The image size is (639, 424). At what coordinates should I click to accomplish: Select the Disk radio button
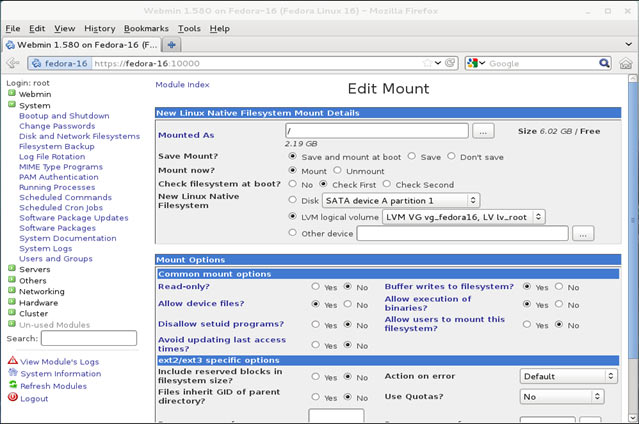pos(292,200)
